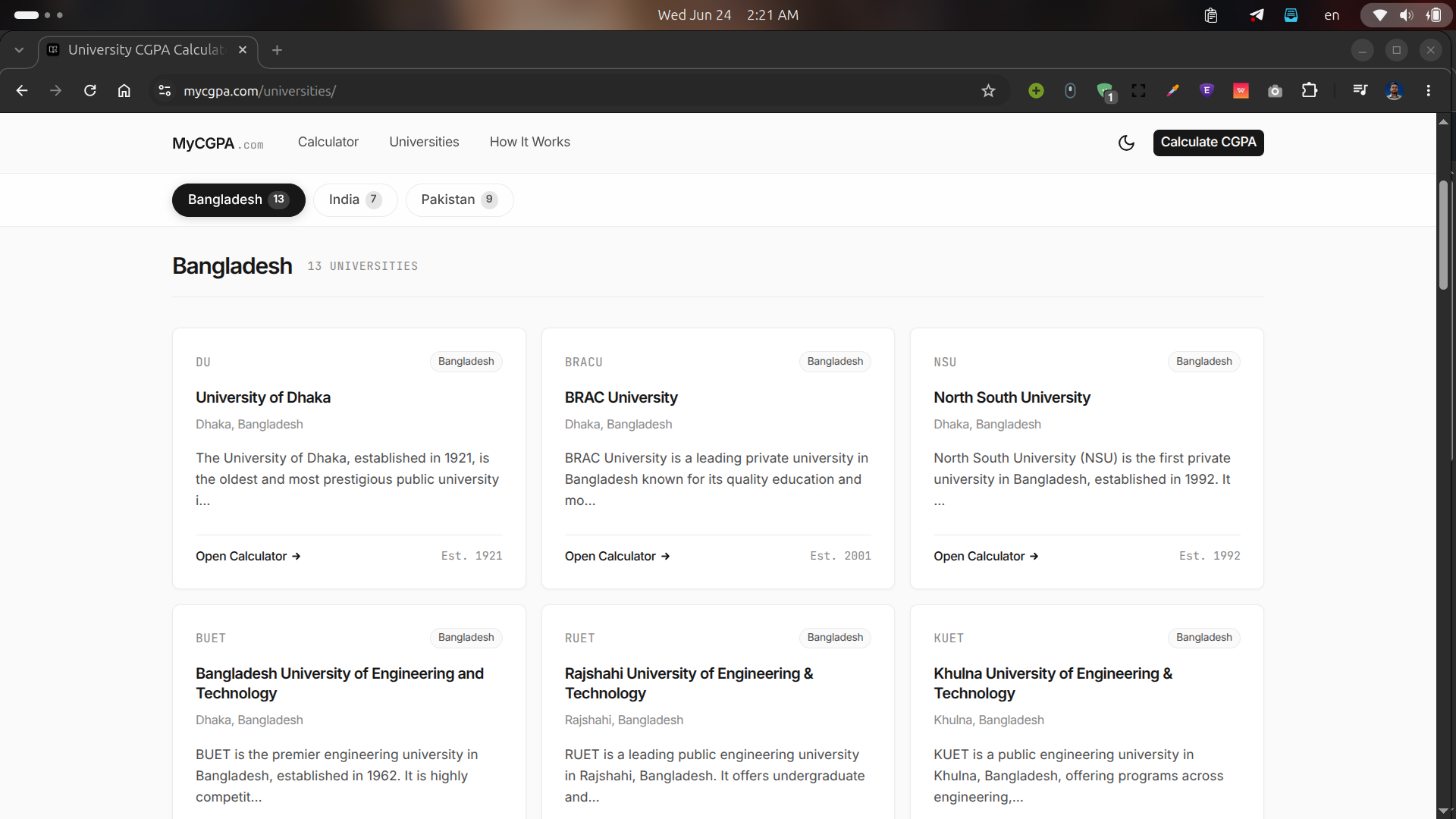Click the red W extension icon
Viewport: 1456px width, 819px height.
tap(1241, 91)
